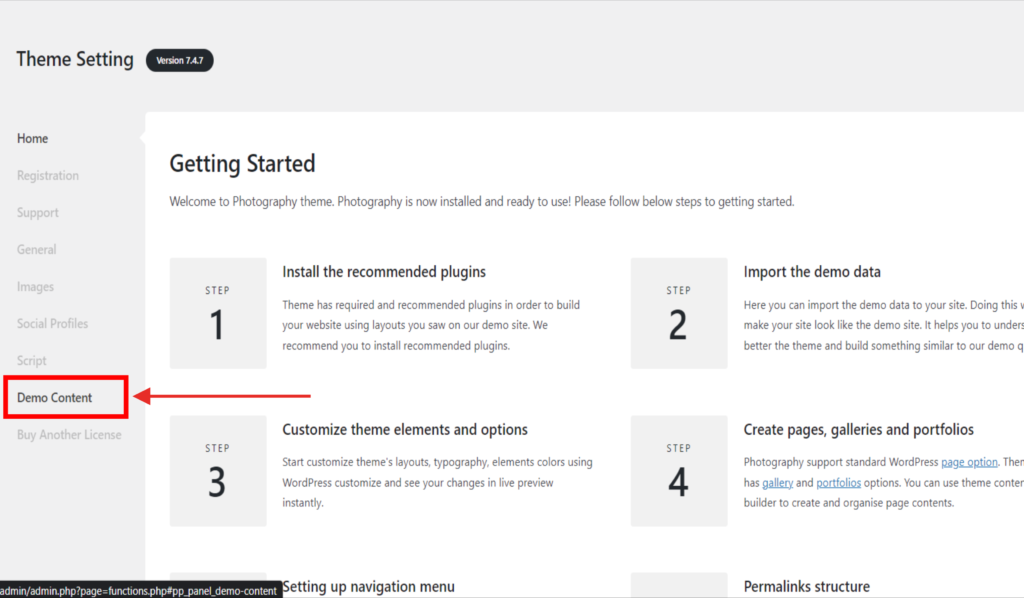Viewport: 1024px width, 598px height.
Task: Click 'Customize theme elements and options' heading
Action: (x=405, y=430)
